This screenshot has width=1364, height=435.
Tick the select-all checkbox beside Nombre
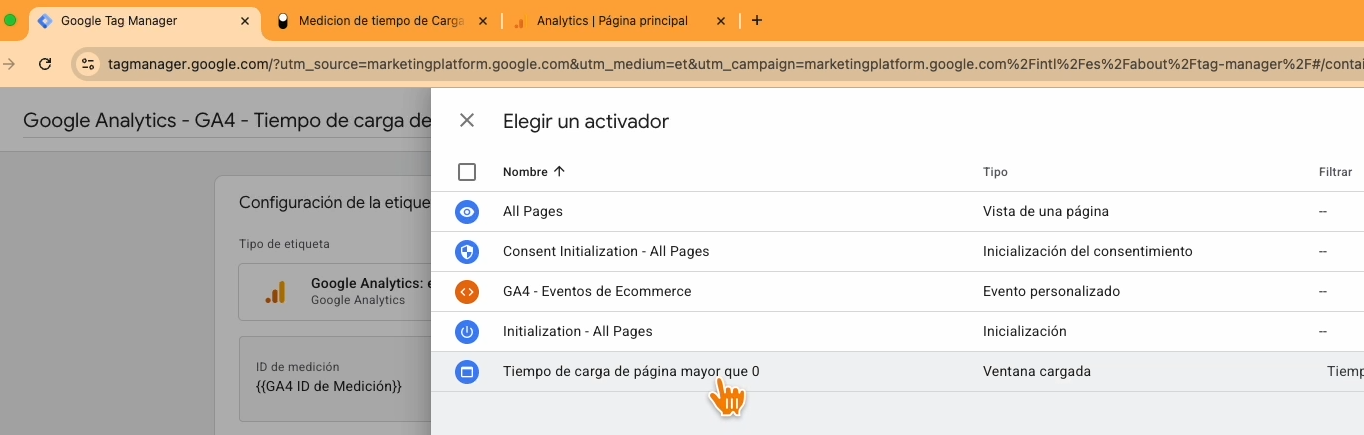(x=467, y=172)
